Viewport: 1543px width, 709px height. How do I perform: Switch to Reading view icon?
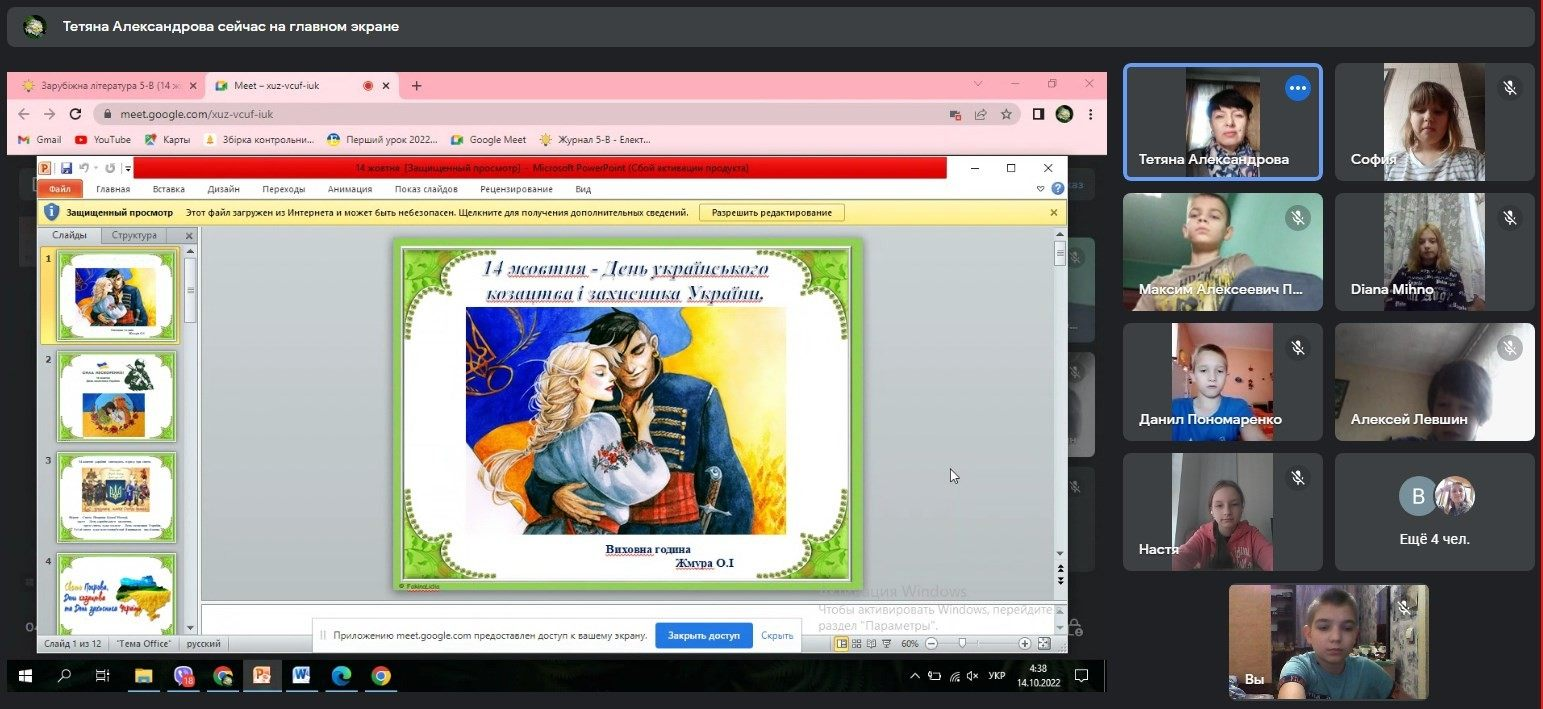870,644
